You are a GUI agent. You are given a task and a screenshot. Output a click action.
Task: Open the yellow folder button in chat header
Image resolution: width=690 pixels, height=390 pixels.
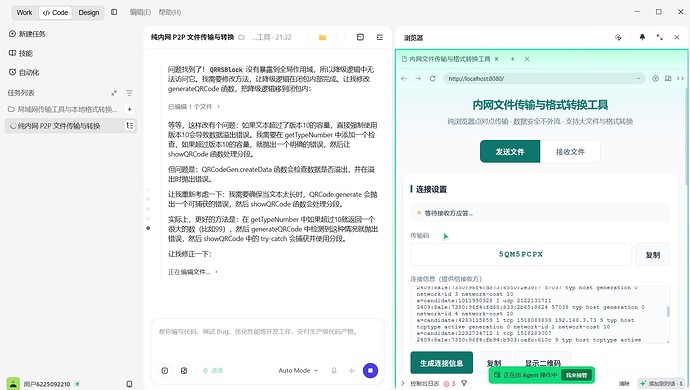tap(323, 37)
